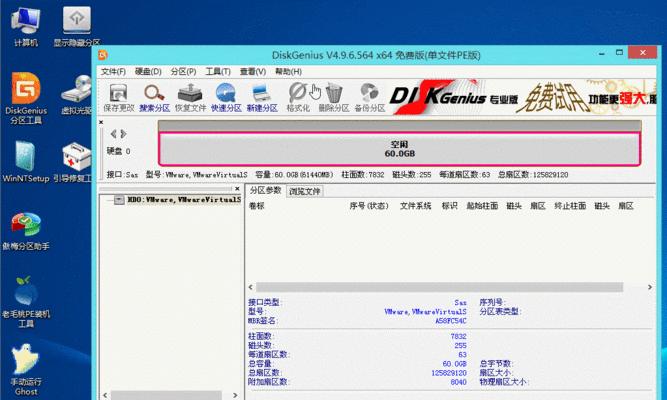Viewport: 667px width, 400px height.
Task: Open the 工具(T) menu
Action: click(218, 71)
